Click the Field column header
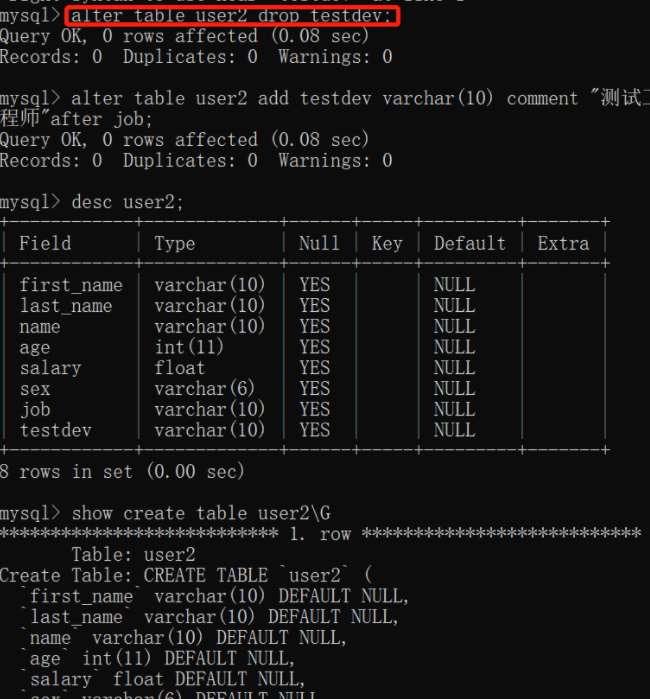The image size is (650, 699). point(45,243)
